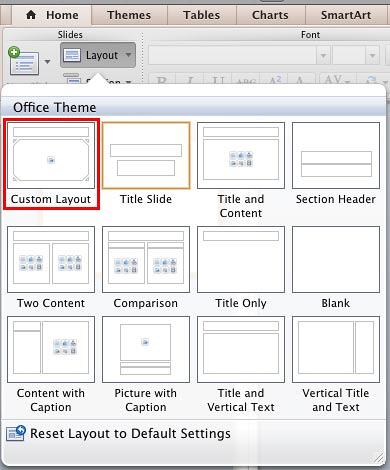The height and width of the screenshot is (470, 390).
Task: Switch to the Charts tab
Action: (270, 15)
